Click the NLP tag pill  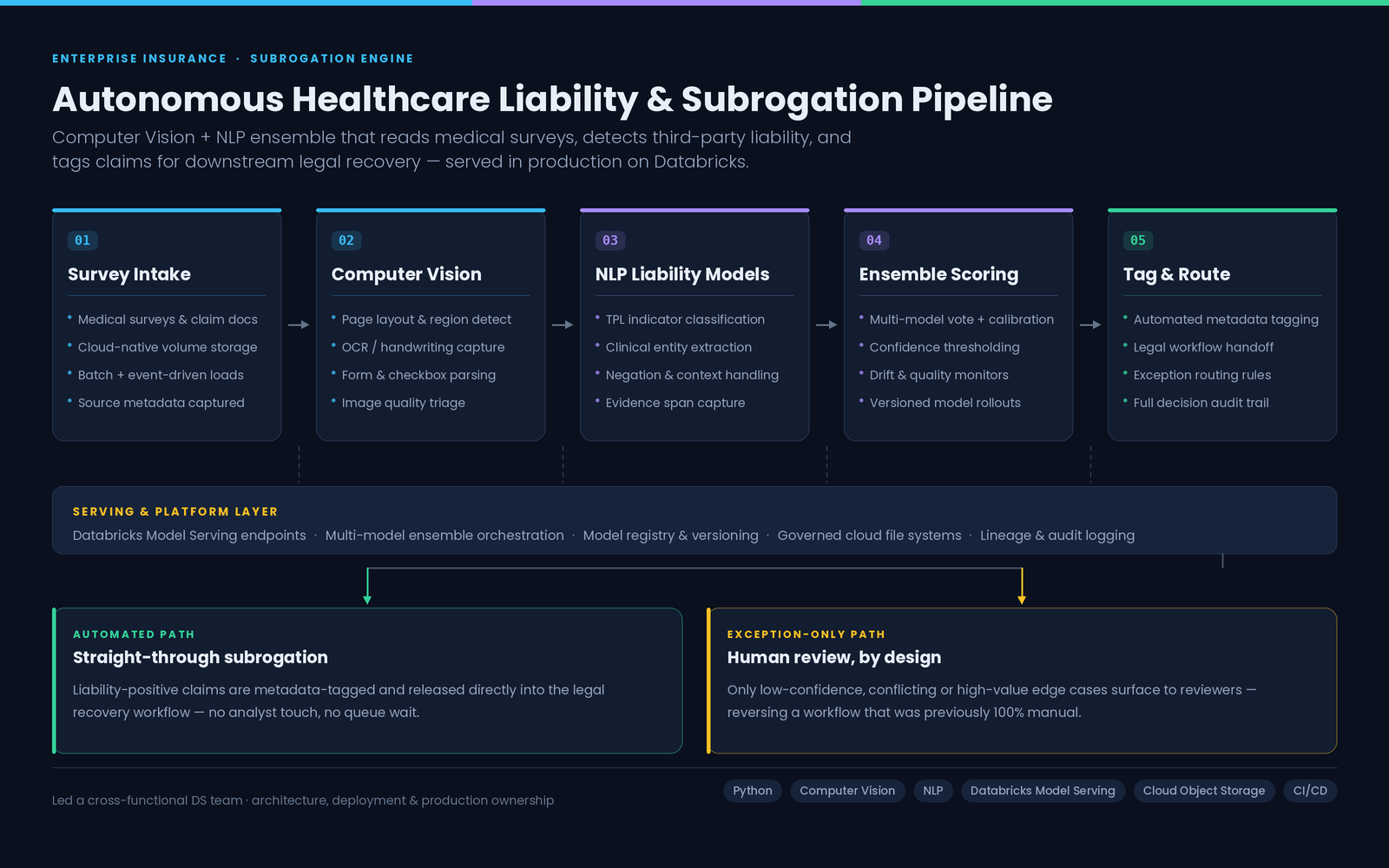pos(933,791)
